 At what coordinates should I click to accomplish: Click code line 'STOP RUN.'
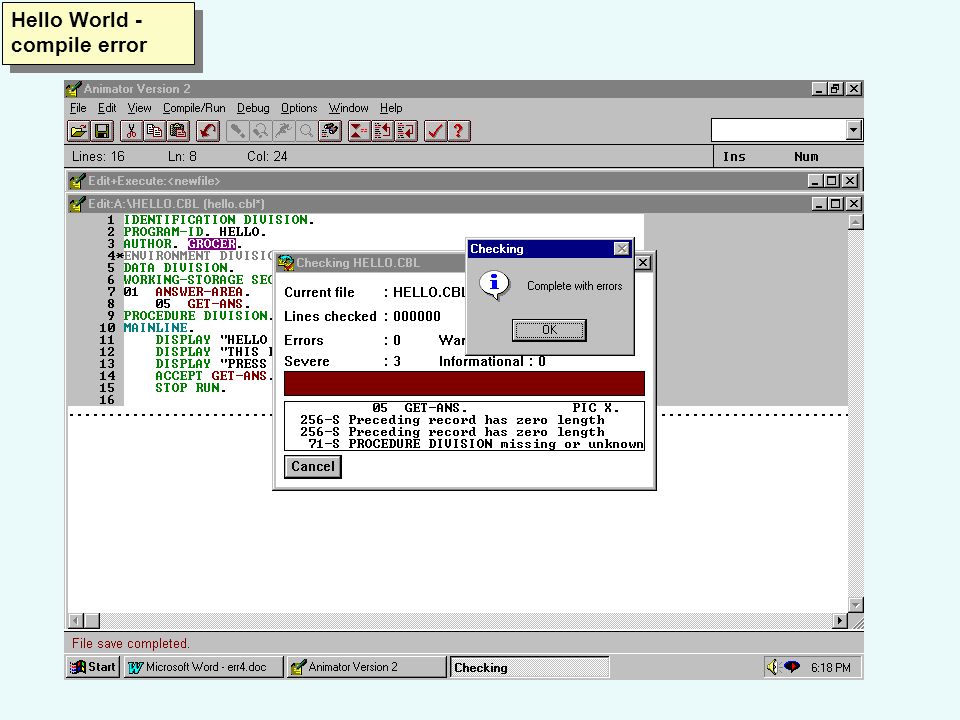[x=191, y=388]
